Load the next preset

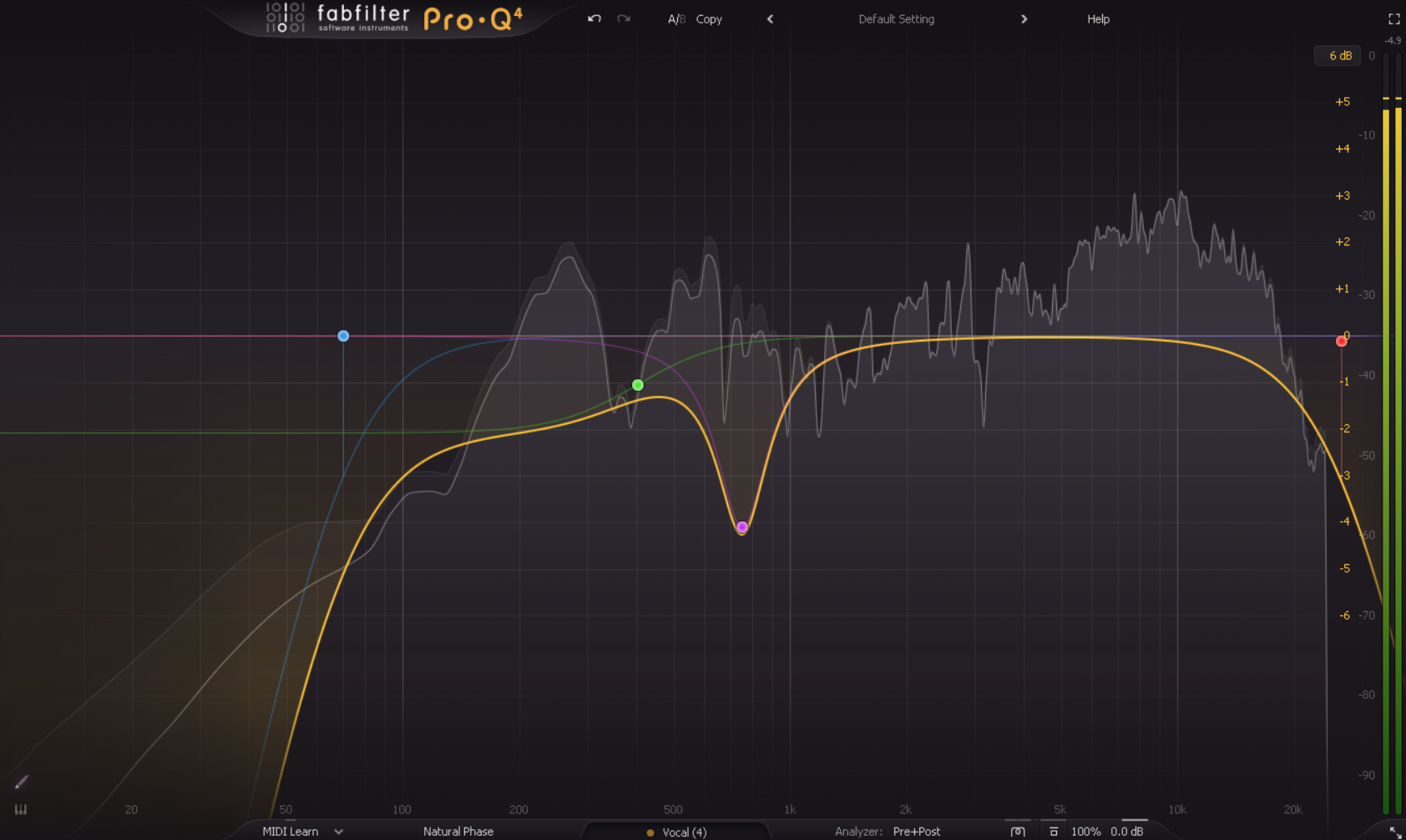[1024, 19]
